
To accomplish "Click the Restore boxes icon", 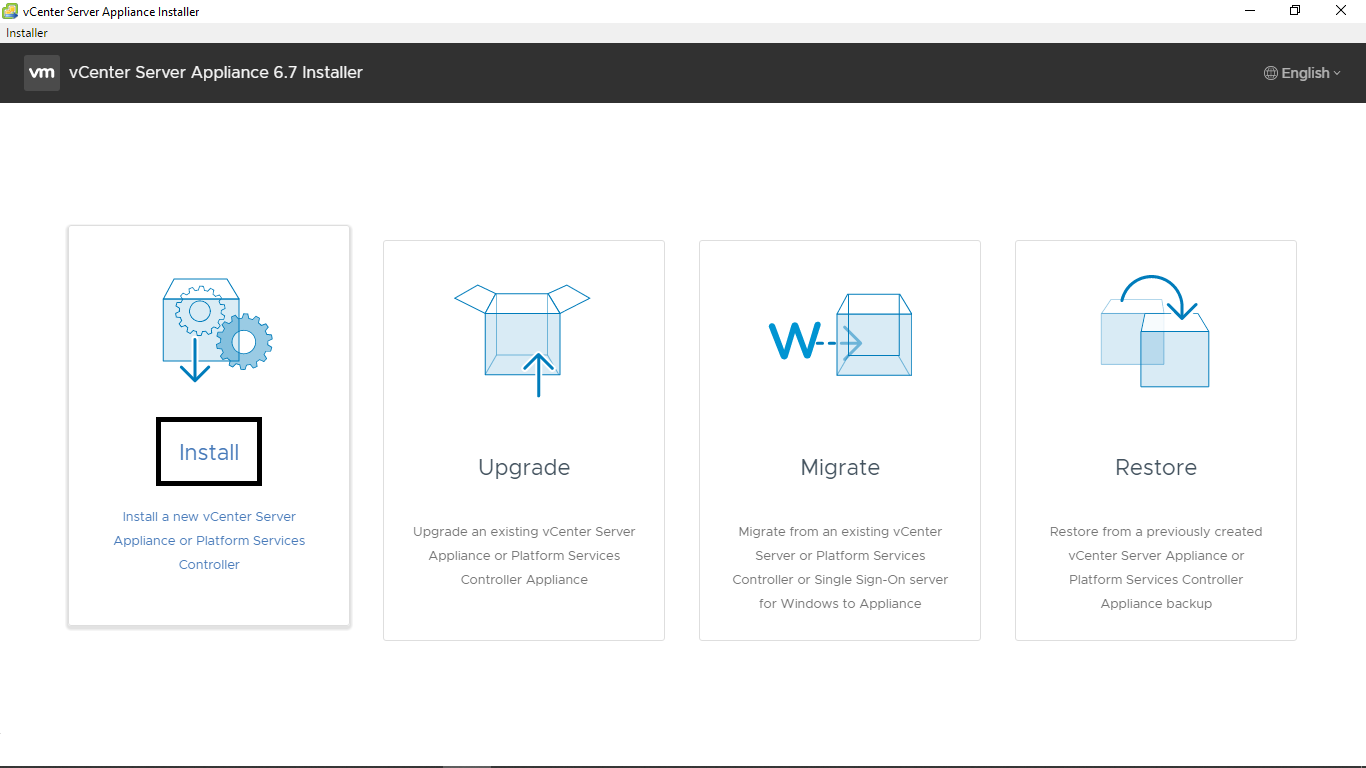I will [1155, 331].
